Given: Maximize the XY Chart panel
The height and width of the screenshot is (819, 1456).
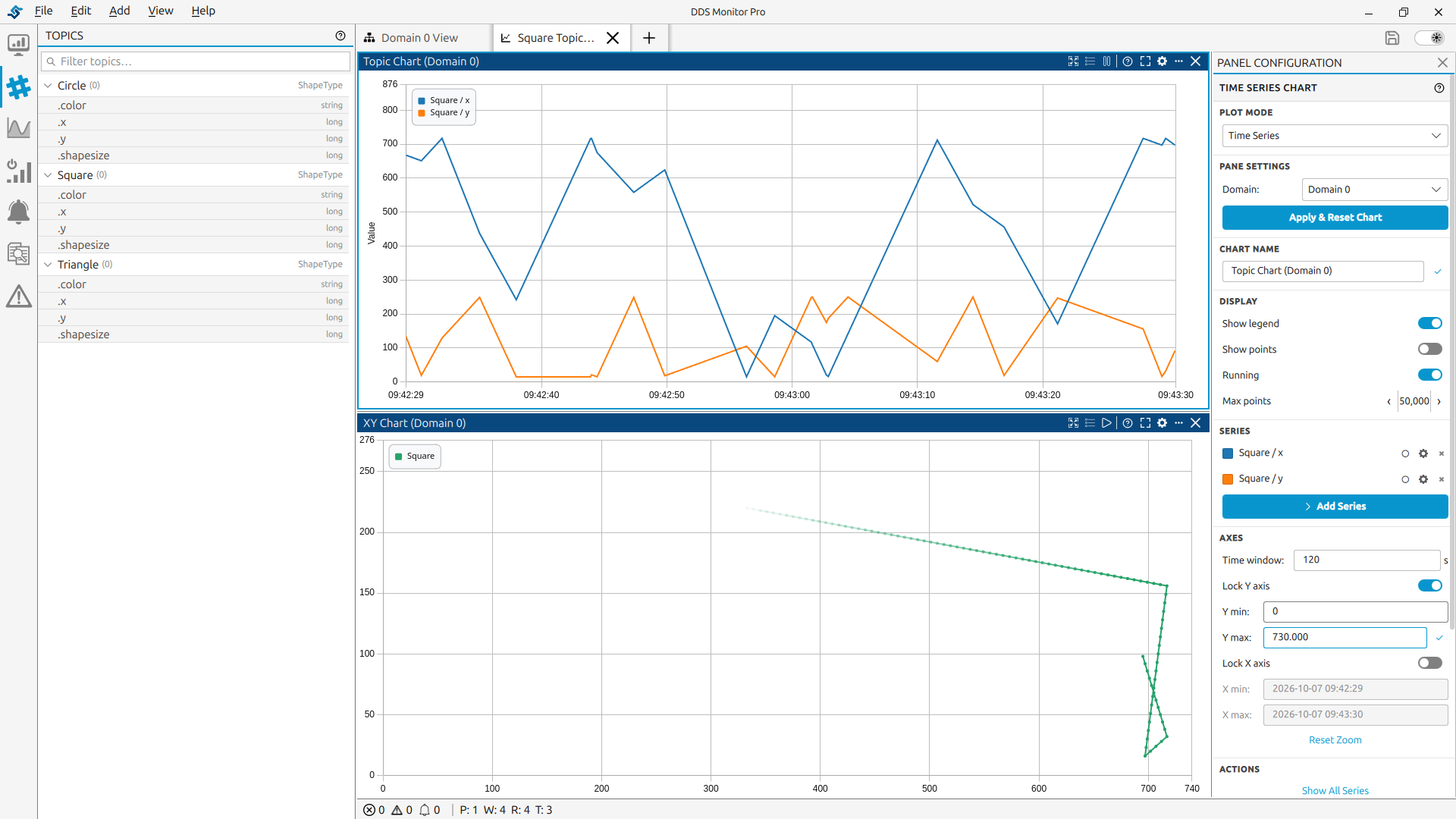Looking at the screenshot, I should (x=1145, y=423).
